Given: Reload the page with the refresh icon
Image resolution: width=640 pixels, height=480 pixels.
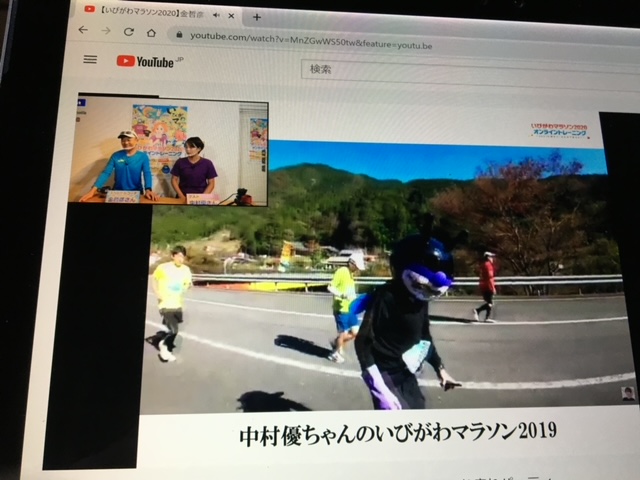Looking at the screenshot, I should pyautogui.click(x=129, y=32).
